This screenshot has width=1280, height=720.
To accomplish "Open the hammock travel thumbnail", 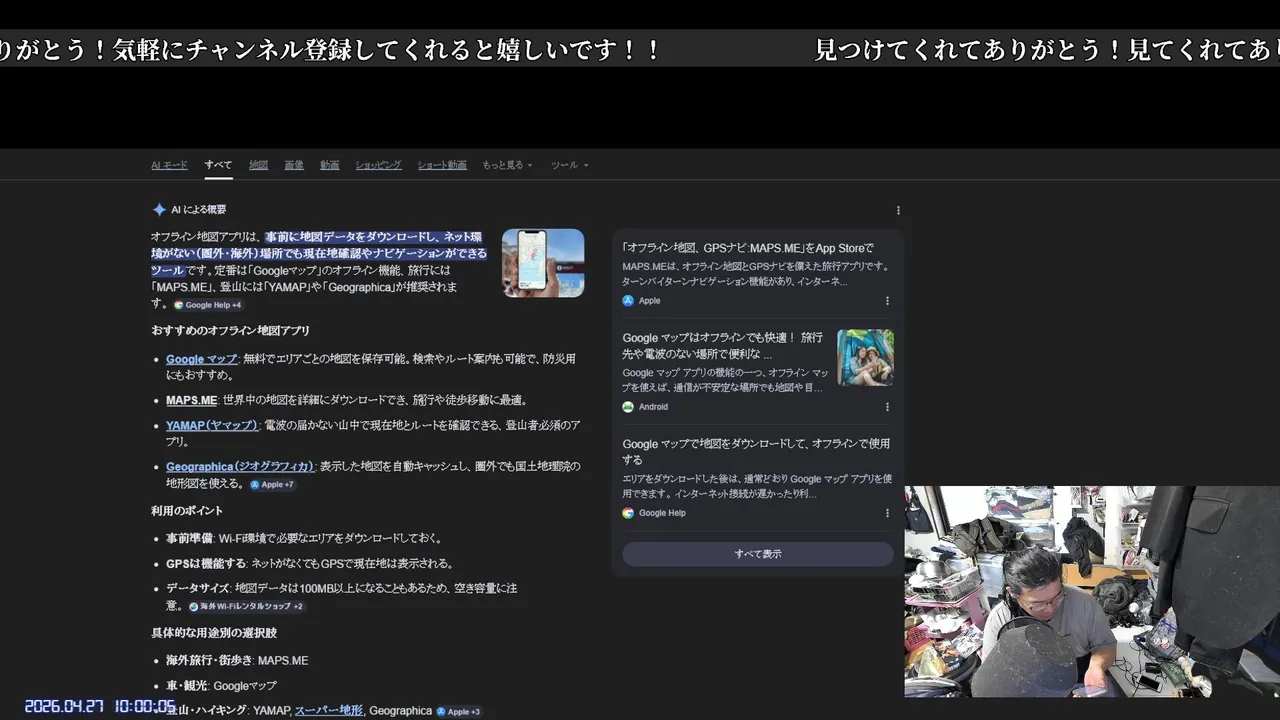I will (865, 357).
